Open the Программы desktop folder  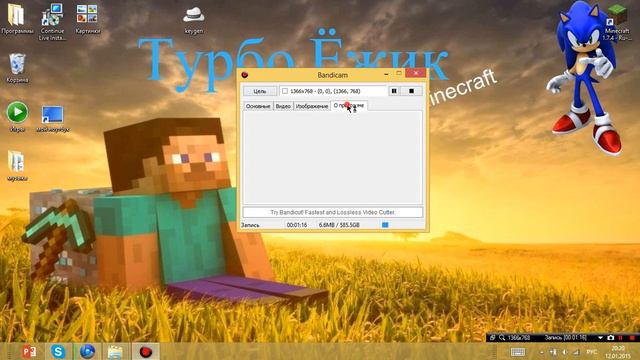[x=17, y=19]
